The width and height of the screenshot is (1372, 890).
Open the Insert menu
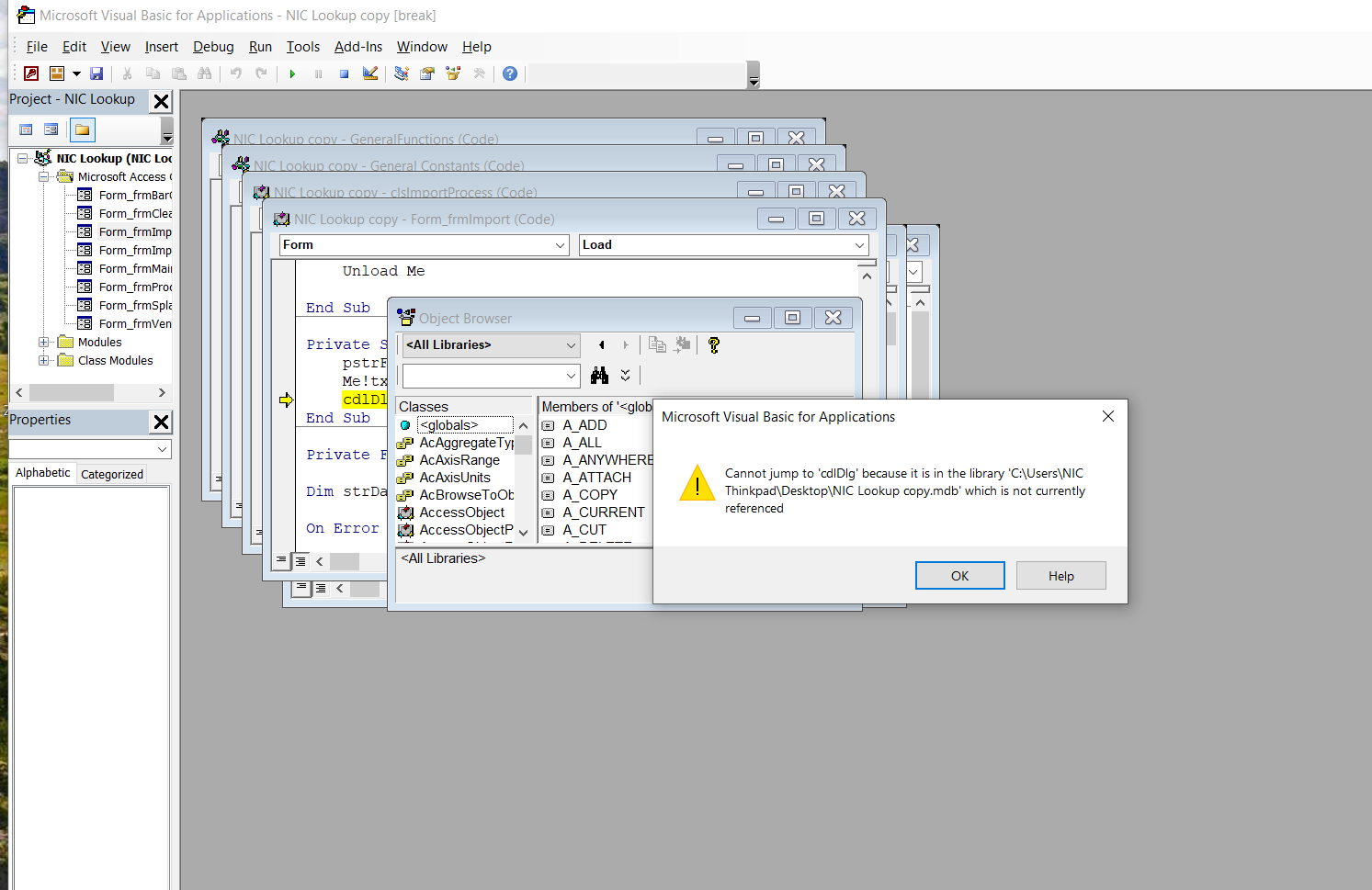tap(162, 47)
